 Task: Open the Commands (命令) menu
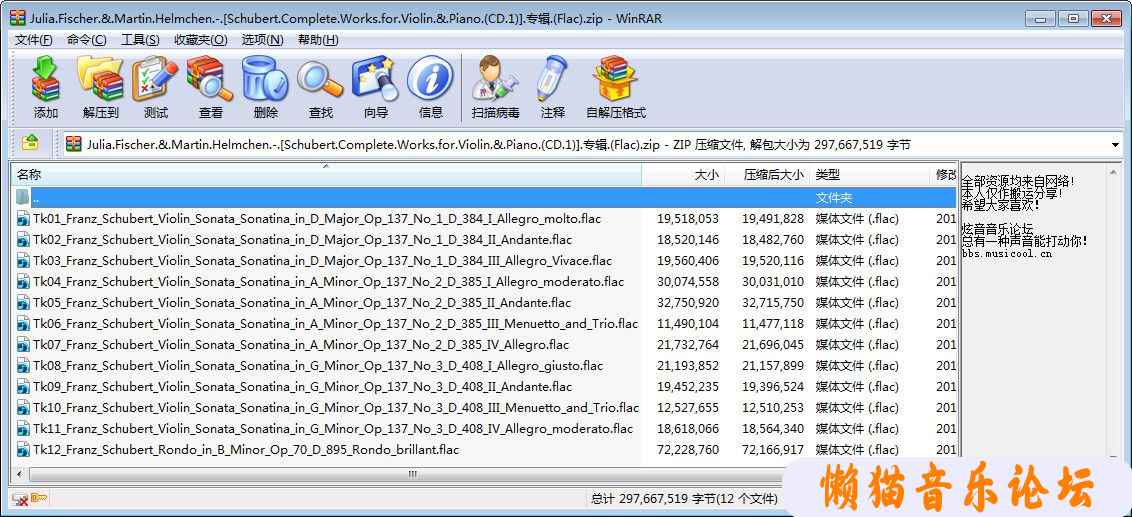click(87, 40)
